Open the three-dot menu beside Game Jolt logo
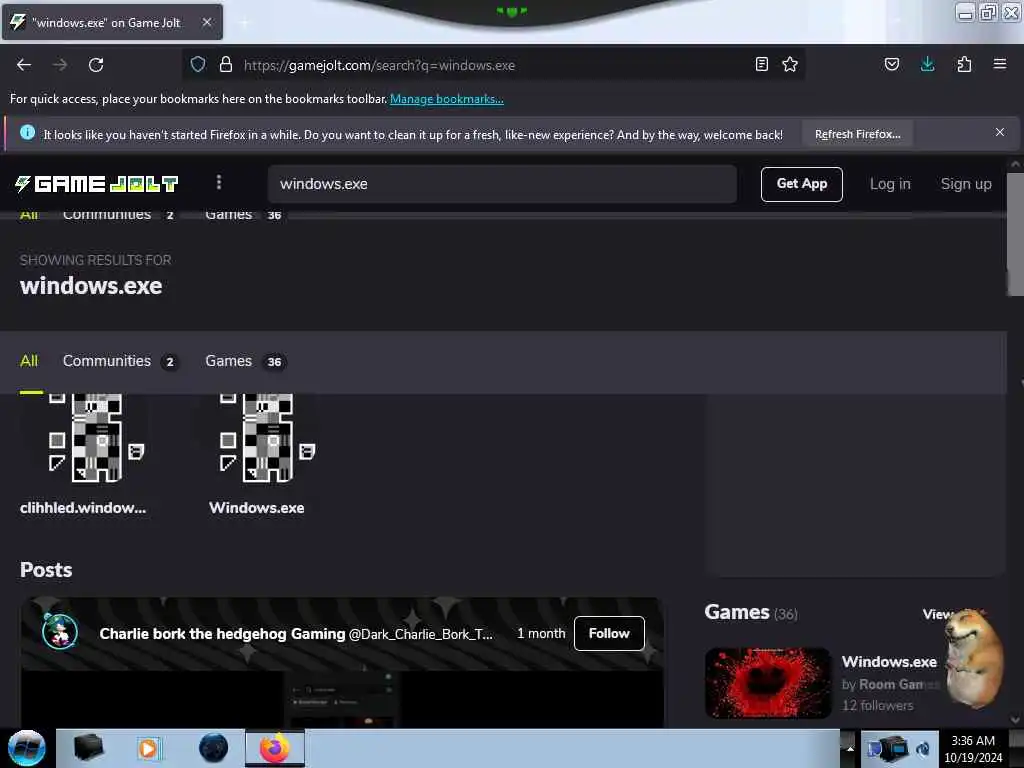 (x=219, y=183)
